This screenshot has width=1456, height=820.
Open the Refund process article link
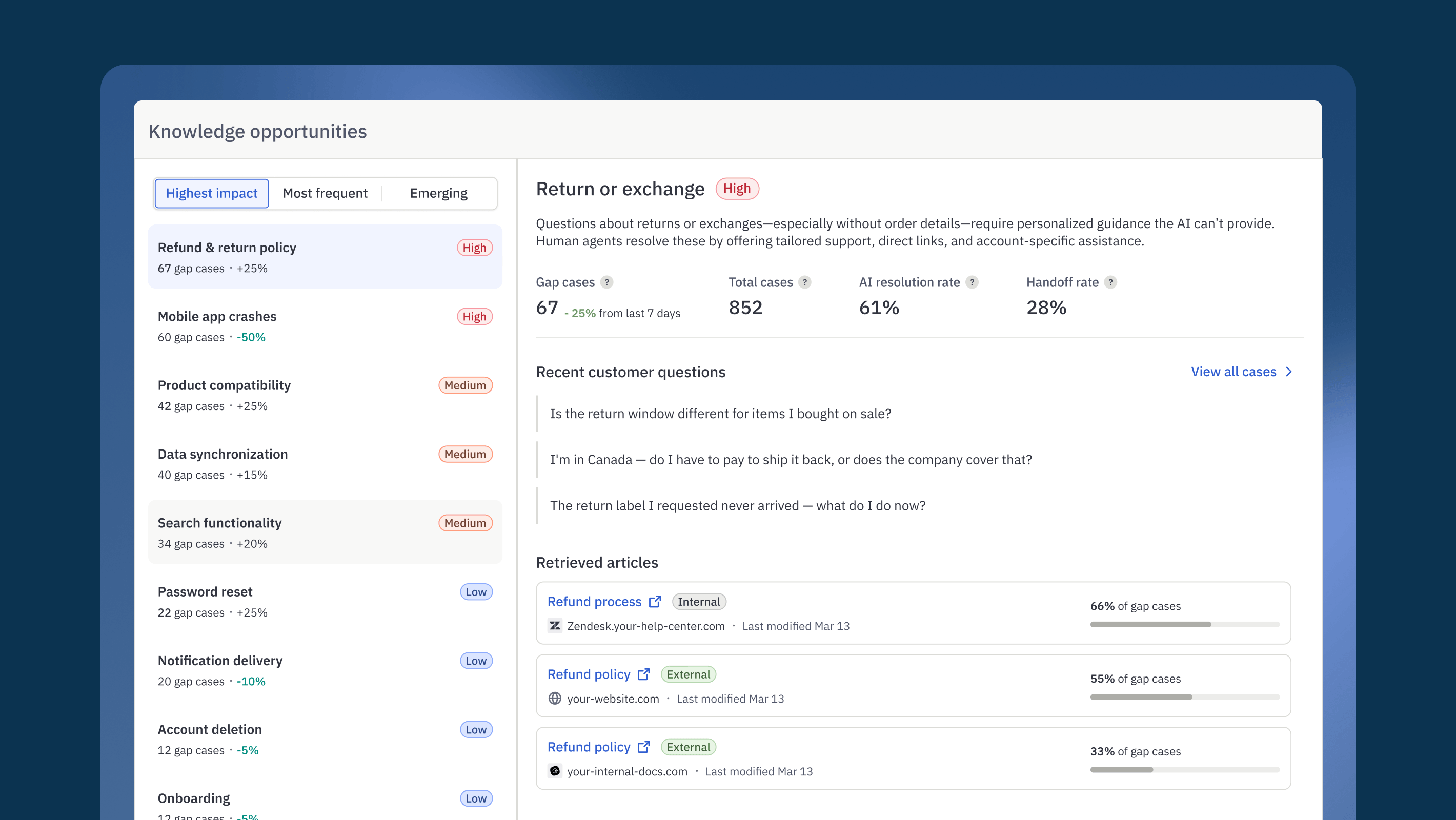[594, 601]
